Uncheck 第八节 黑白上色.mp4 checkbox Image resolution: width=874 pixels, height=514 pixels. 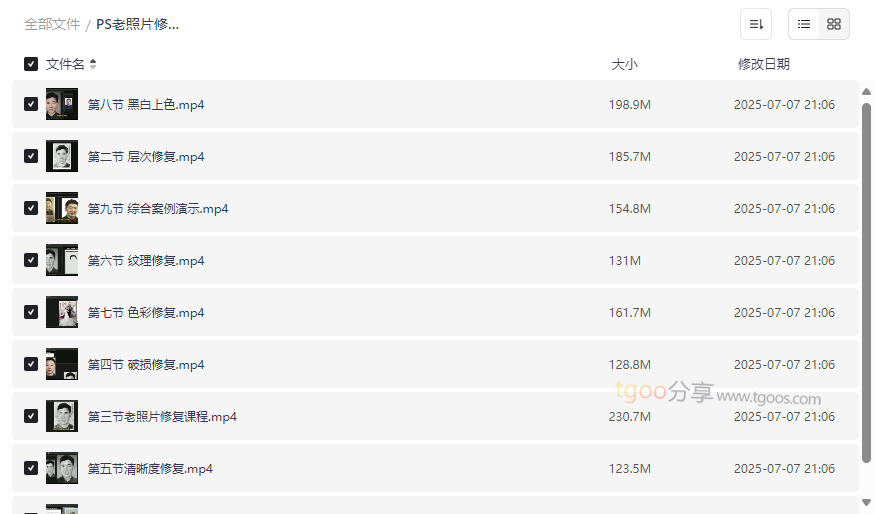(x=31, y=104)
